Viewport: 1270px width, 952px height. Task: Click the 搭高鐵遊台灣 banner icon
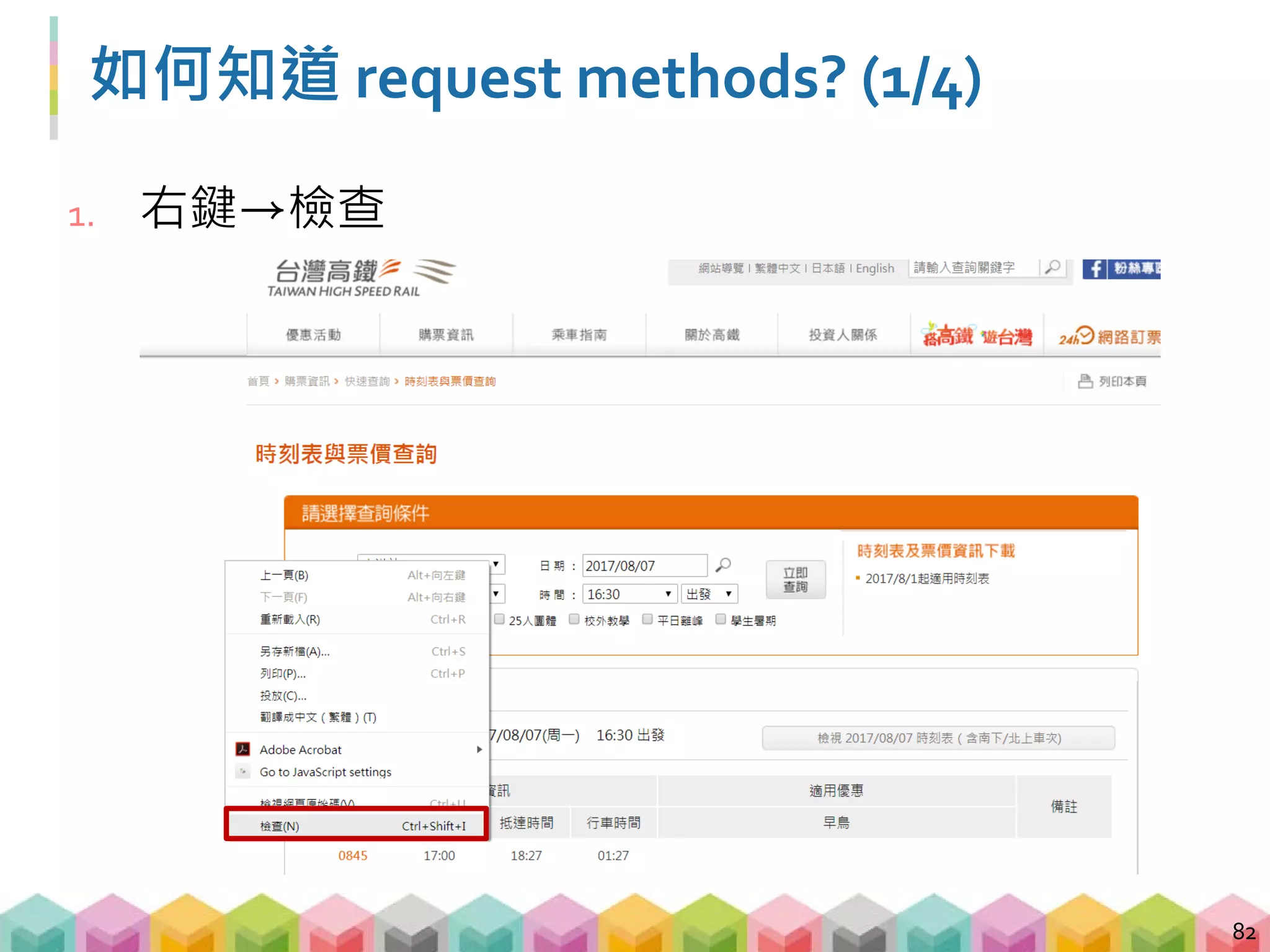(977, 337)
